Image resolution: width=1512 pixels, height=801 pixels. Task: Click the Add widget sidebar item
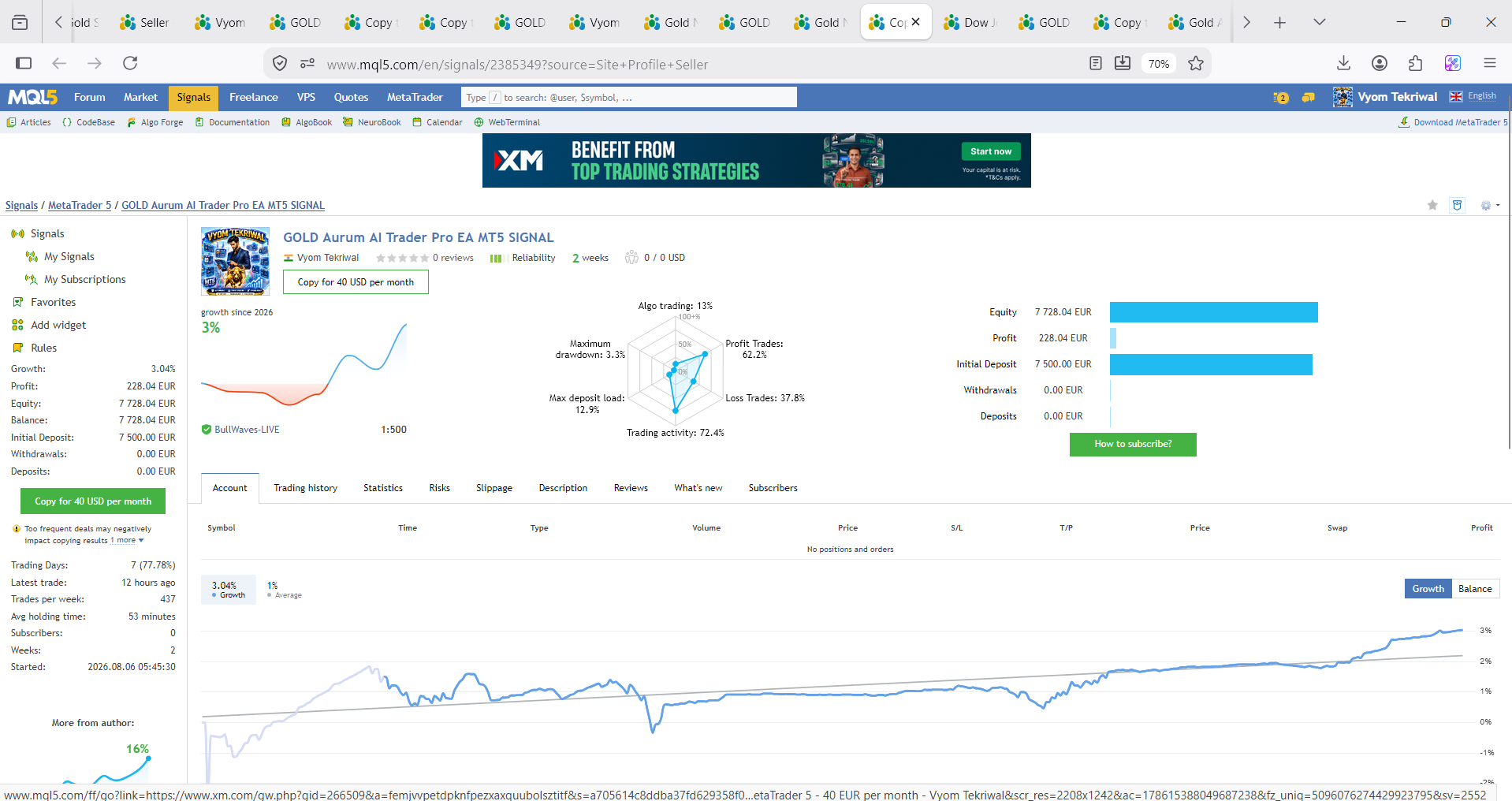click(58, 325)
